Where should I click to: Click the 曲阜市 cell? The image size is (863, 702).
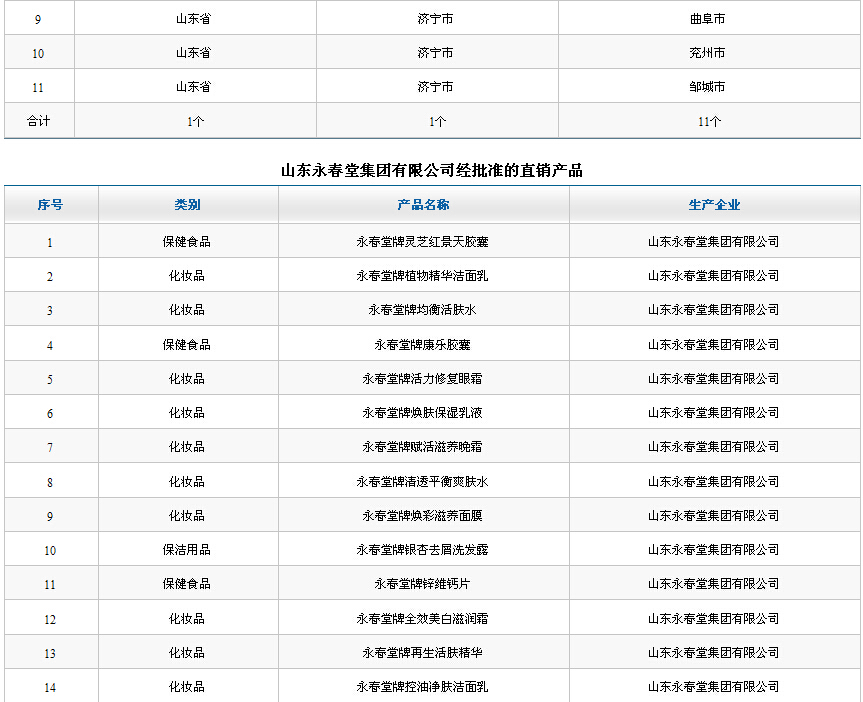[x=708, y=19]
